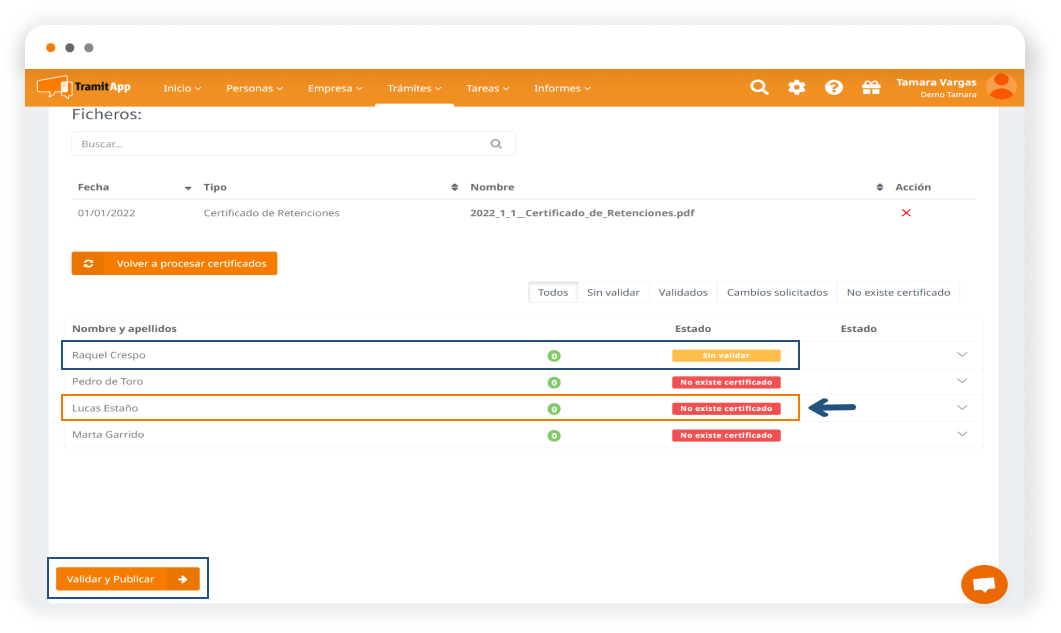The height and width of the screenshot is (633, 1061).
Task: Open the chat support bubble icon
Action: [x=983, y=585]
